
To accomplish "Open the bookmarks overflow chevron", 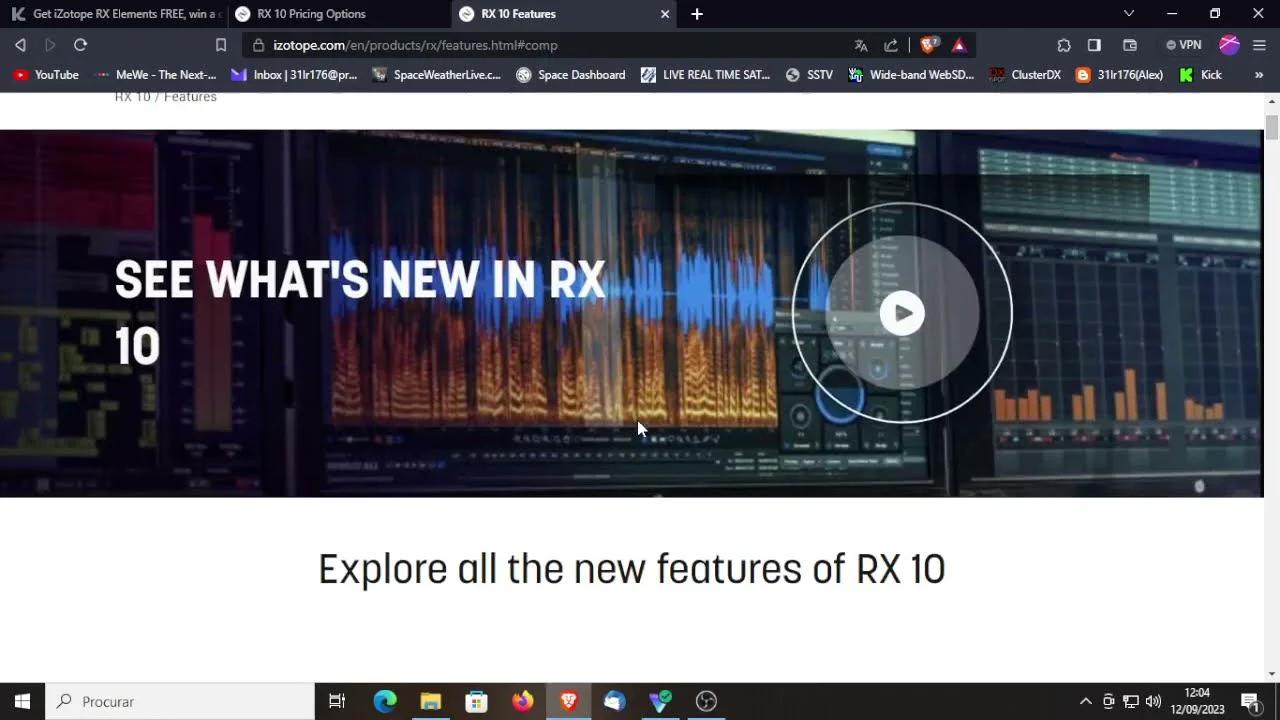I will [1259, 74].
